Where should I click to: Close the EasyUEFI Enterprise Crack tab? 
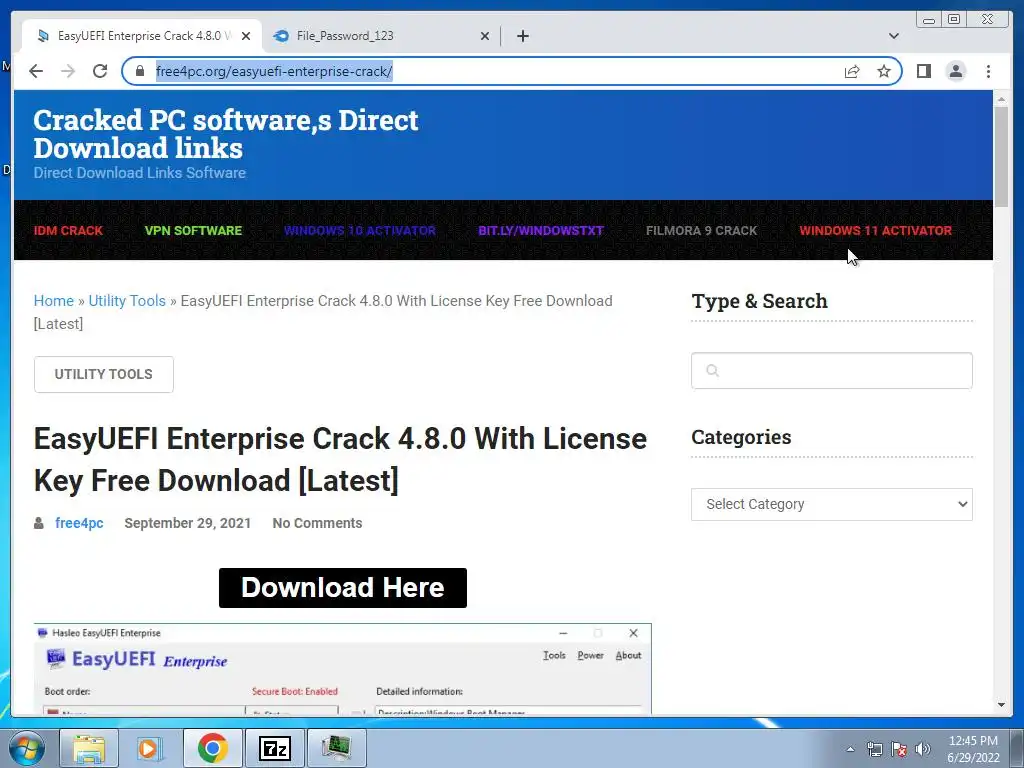(246, 36)
